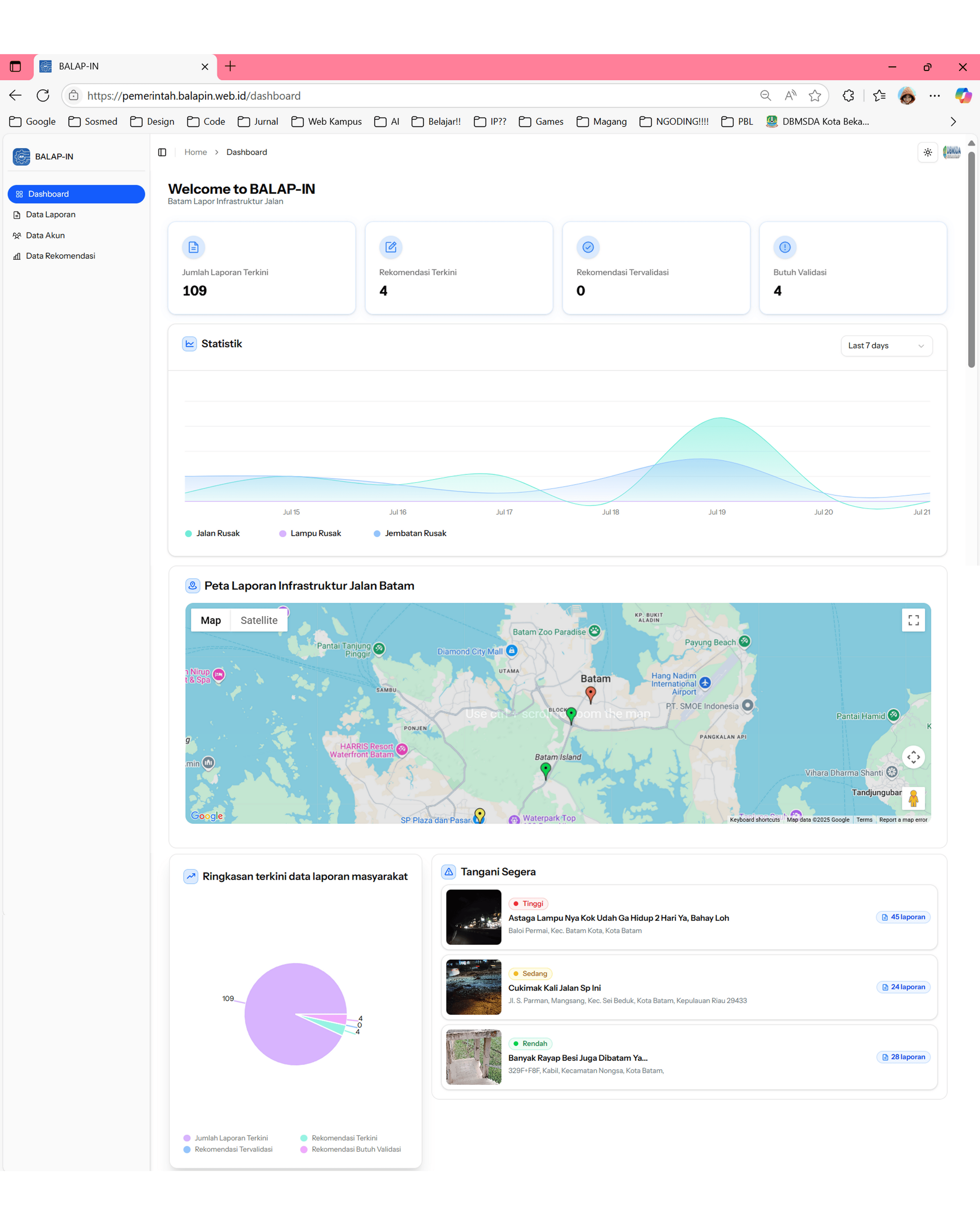
Task: Refresh the browser page
Action: (x=43, y=96)
